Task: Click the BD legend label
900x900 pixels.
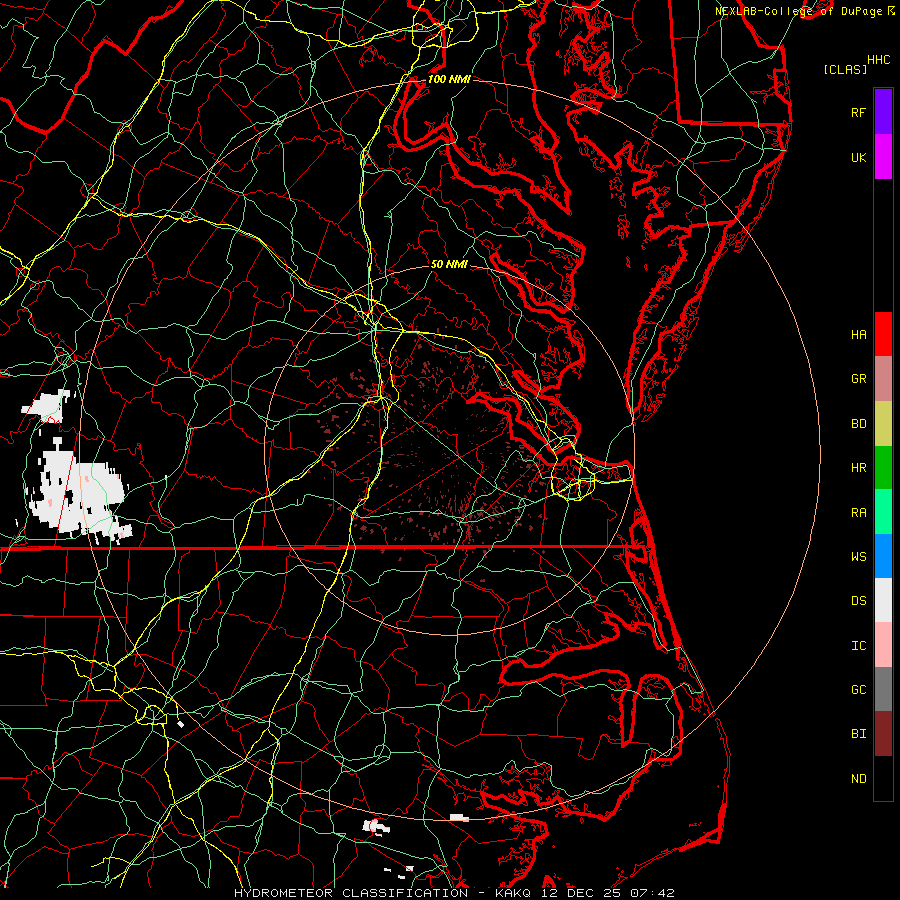Action: tap(858, 424)
